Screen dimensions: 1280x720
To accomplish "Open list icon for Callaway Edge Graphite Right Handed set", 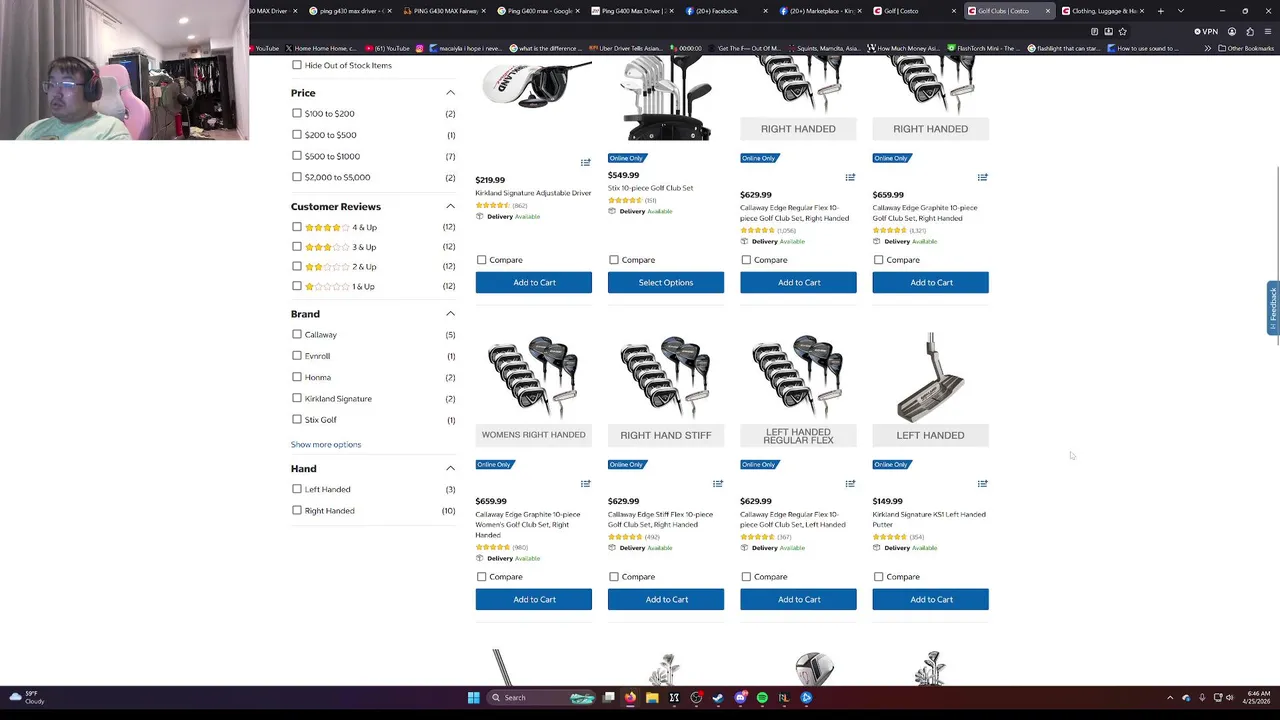I will pyautogui.click(x=982, y=177).
